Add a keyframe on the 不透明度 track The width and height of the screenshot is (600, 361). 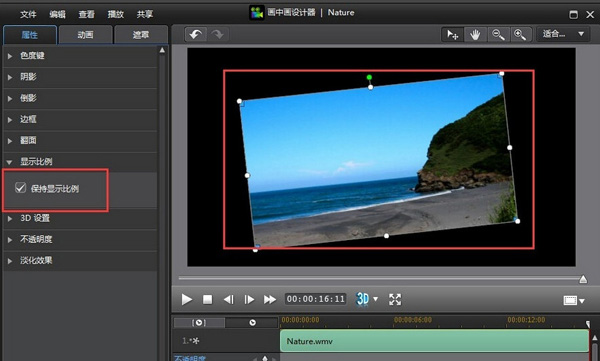tap(264, 358)
